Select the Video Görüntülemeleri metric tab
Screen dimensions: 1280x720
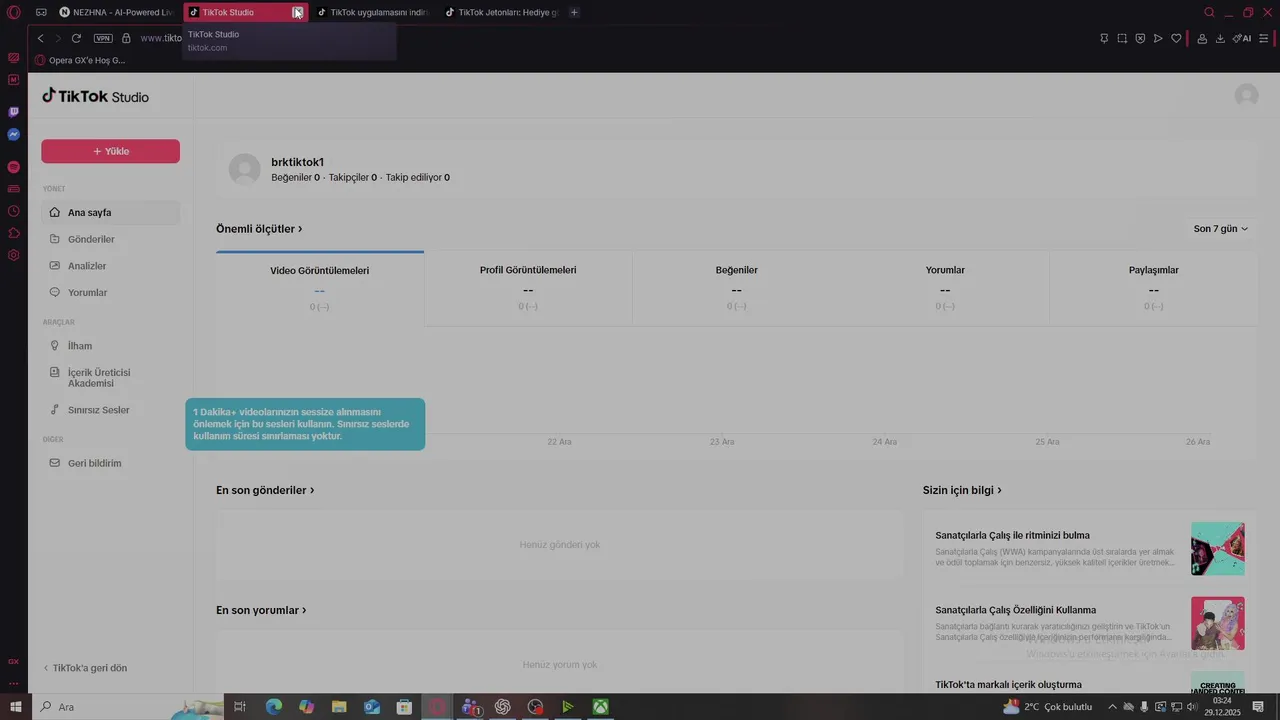tap(320, 288)
